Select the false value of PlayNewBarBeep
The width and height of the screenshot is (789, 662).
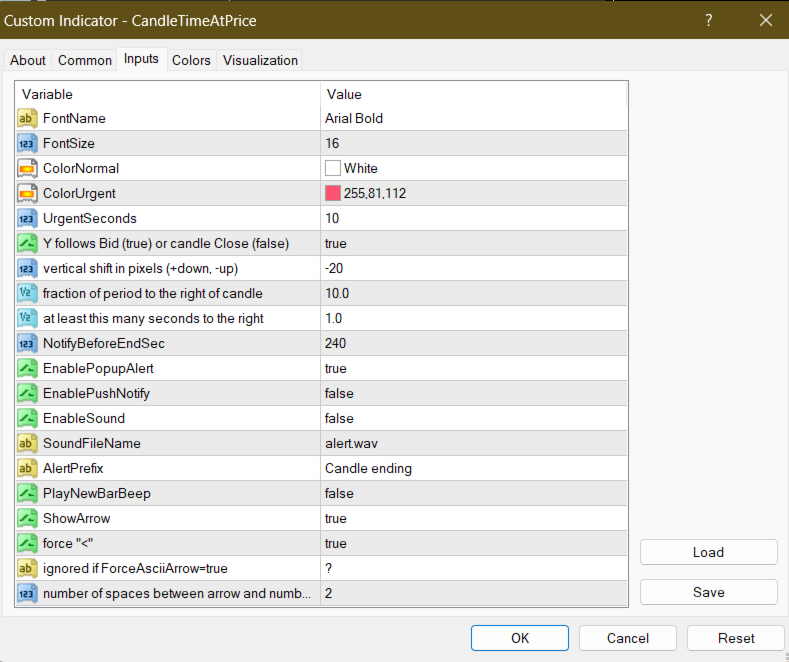tap(339, 493)
